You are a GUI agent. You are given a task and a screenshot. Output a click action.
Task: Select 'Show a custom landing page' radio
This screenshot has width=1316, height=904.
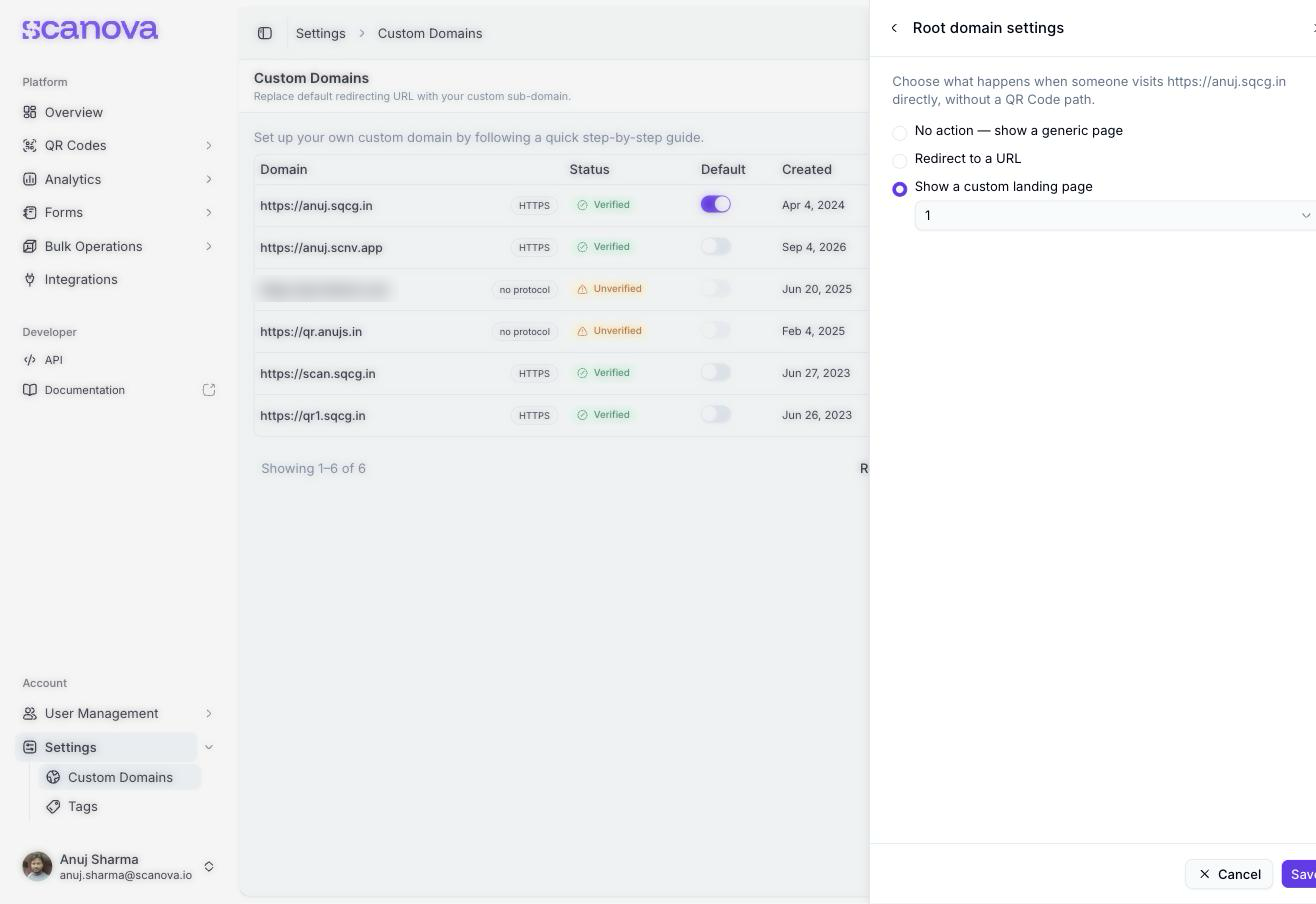900,189
